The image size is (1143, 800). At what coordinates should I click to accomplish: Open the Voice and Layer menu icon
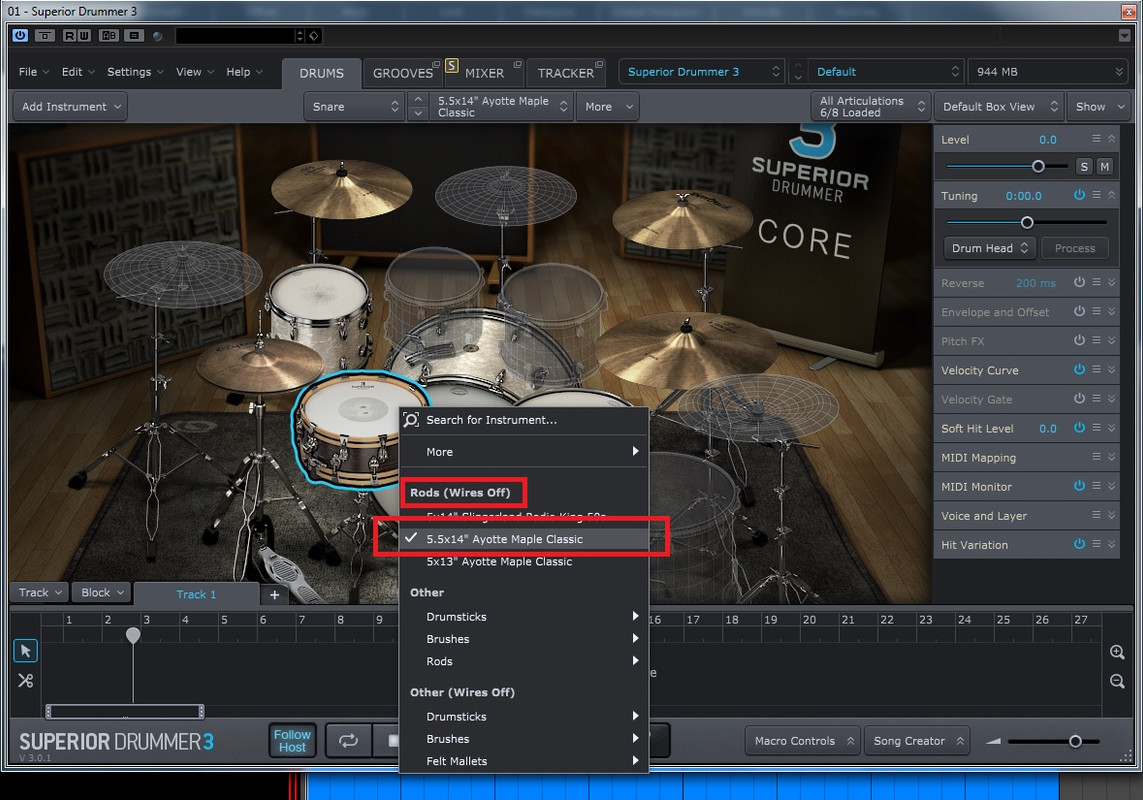[1096, 515]
